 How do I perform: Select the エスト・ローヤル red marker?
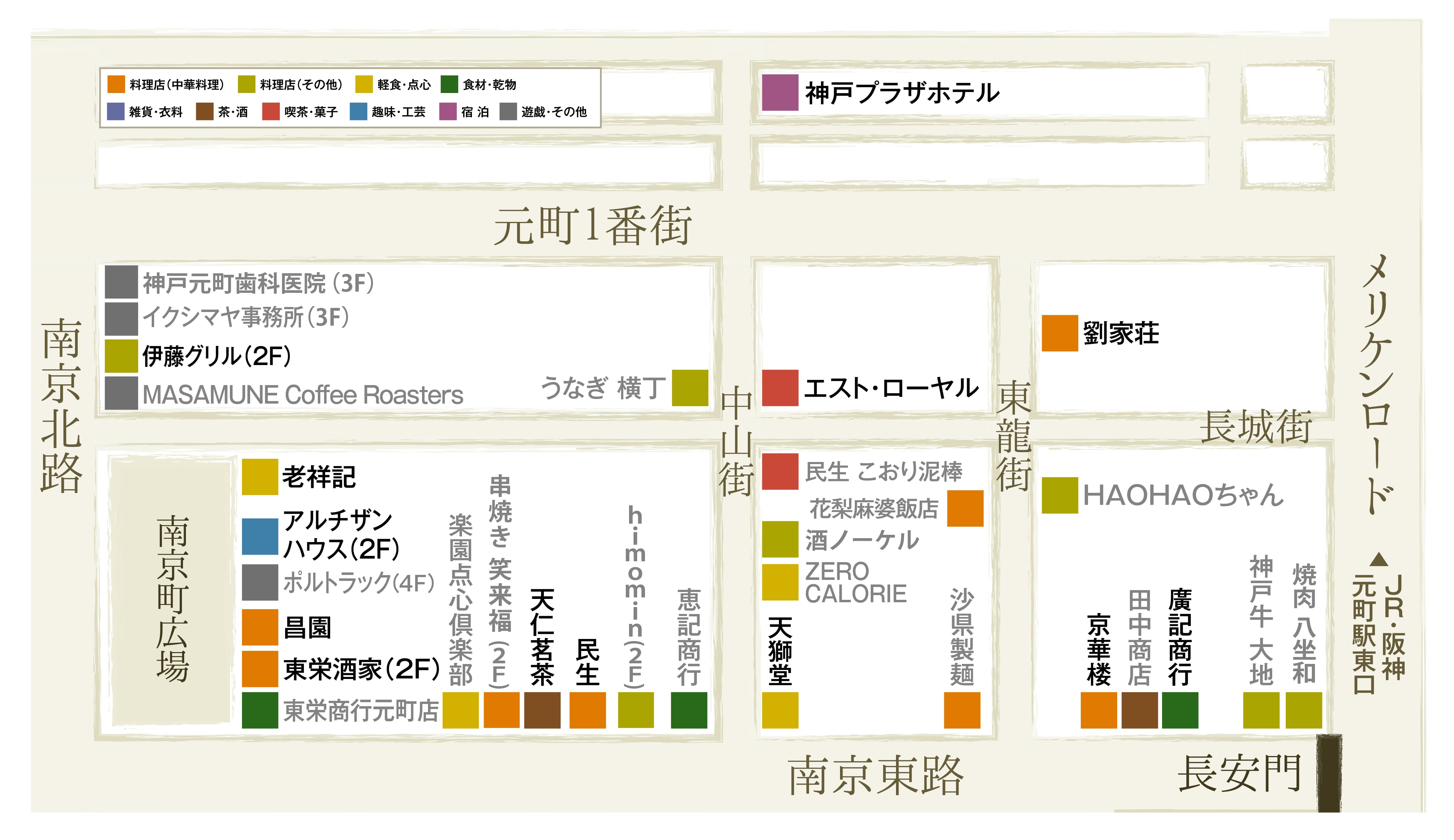[x=780, y=388]
